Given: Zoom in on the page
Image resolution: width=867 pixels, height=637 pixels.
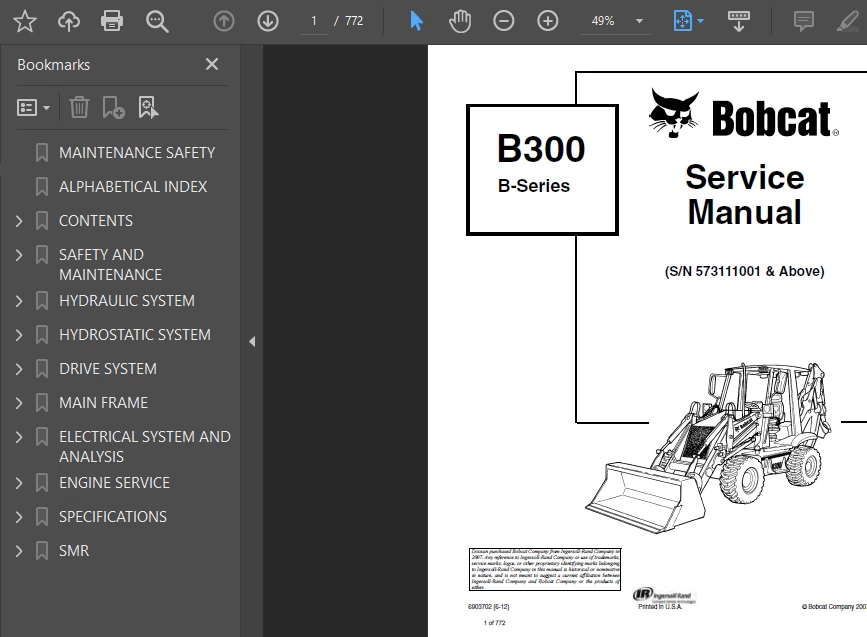Looking at the screenshot, I should click(x=547, y=20).
